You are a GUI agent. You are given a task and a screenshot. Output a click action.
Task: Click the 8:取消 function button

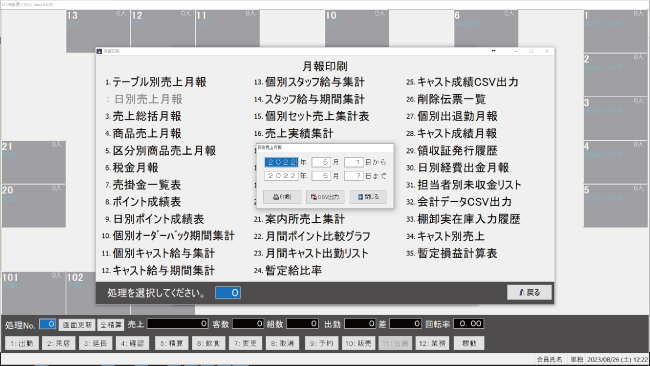[x=282, y=343]
